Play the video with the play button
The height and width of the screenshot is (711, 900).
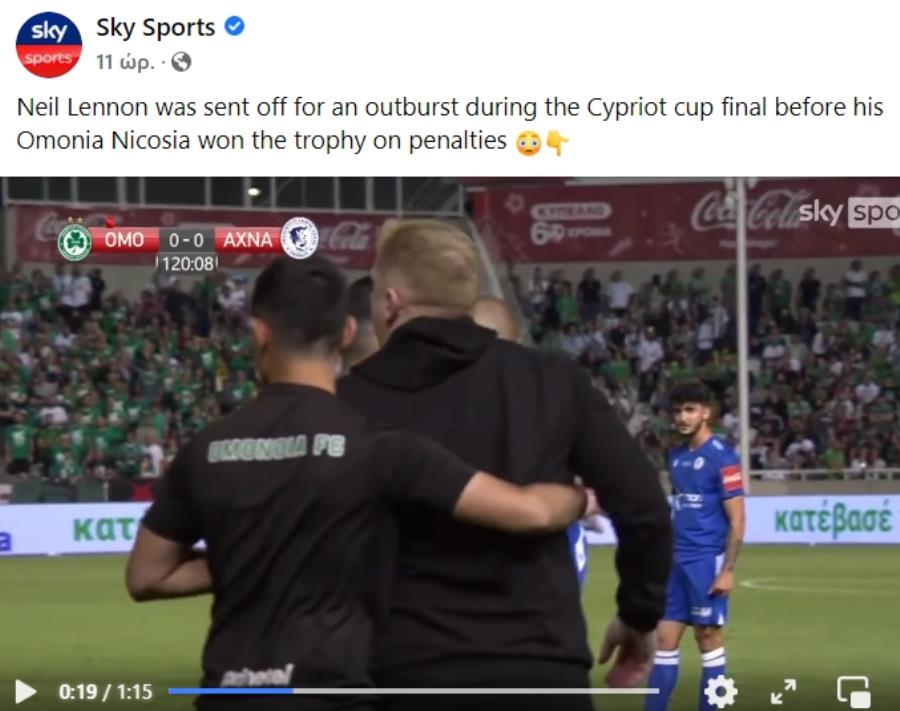pyautogui.click(x=25, y=691)
